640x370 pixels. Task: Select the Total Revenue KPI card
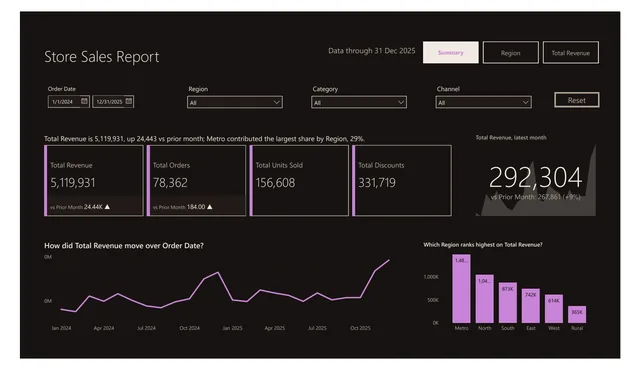94,180
